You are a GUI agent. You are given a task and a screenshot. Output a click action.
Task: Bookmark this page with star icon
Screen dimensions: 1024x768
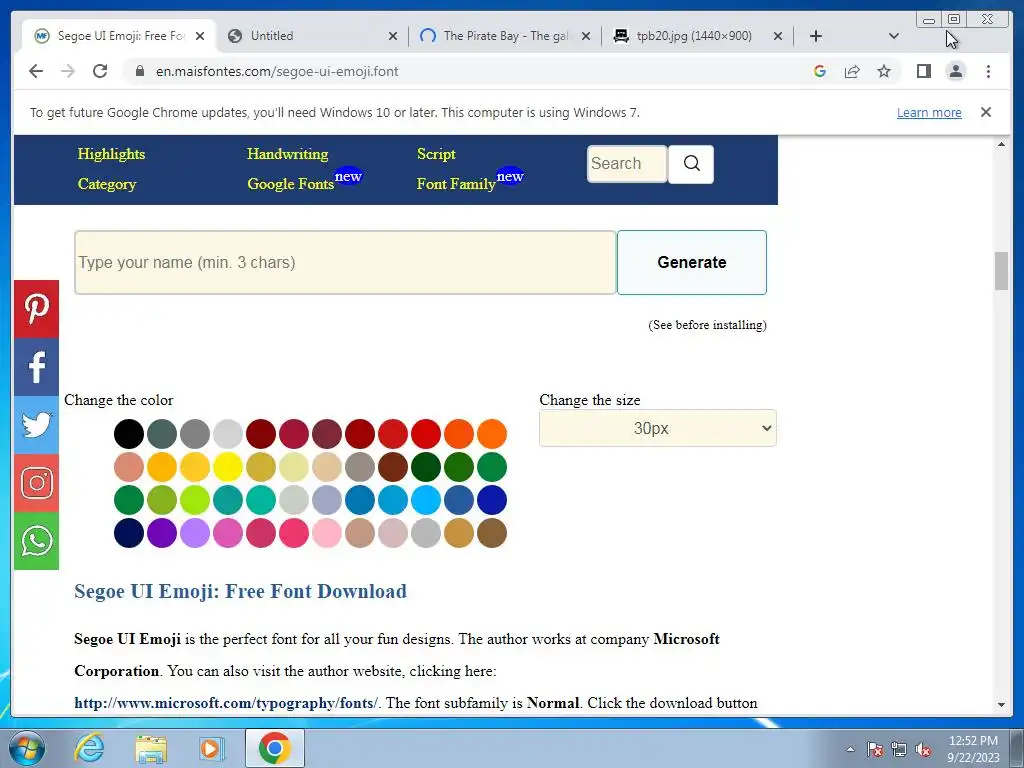point(884,71)
